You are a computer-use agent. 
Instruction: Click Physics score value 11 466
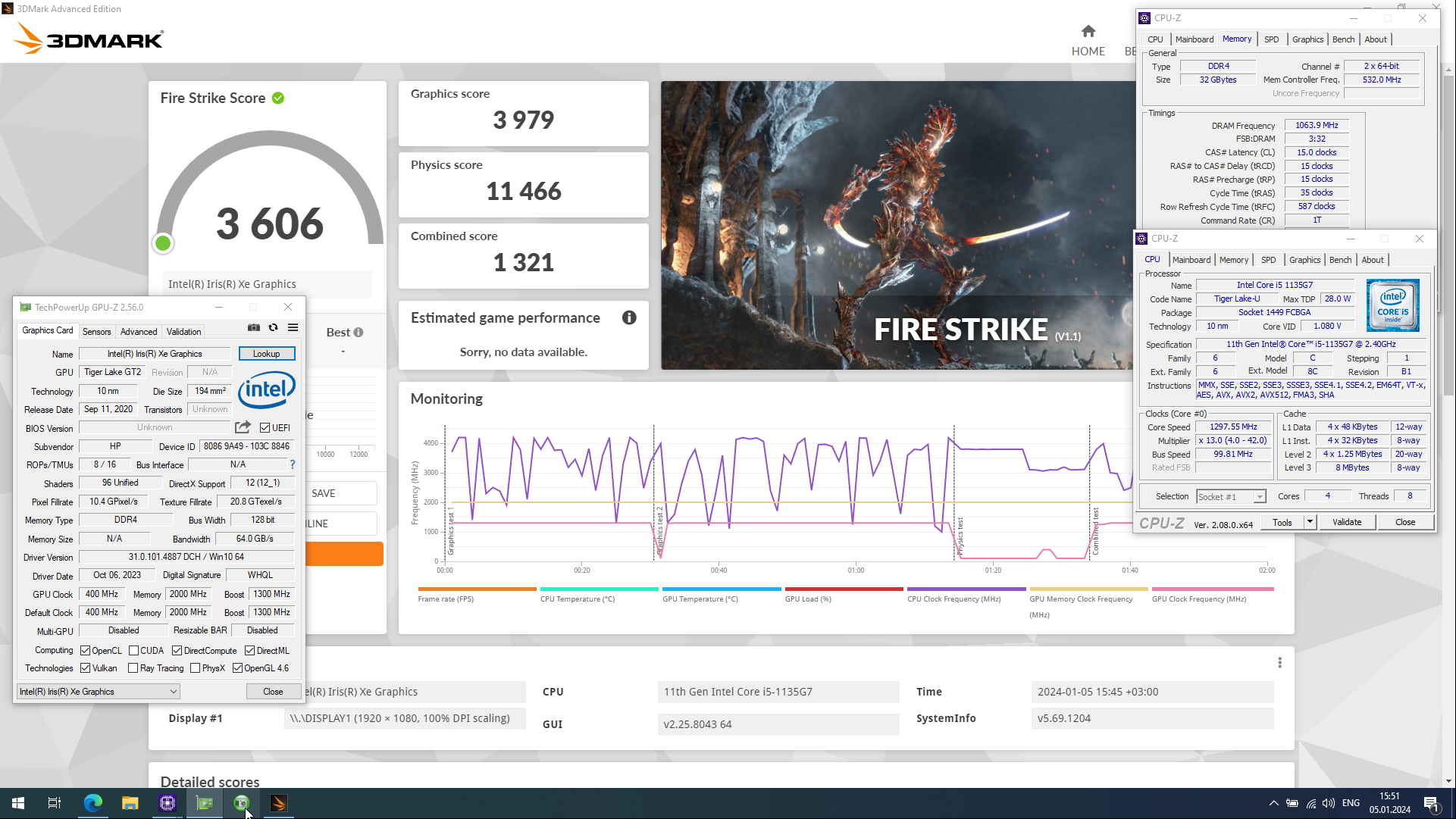click(524, 192)
